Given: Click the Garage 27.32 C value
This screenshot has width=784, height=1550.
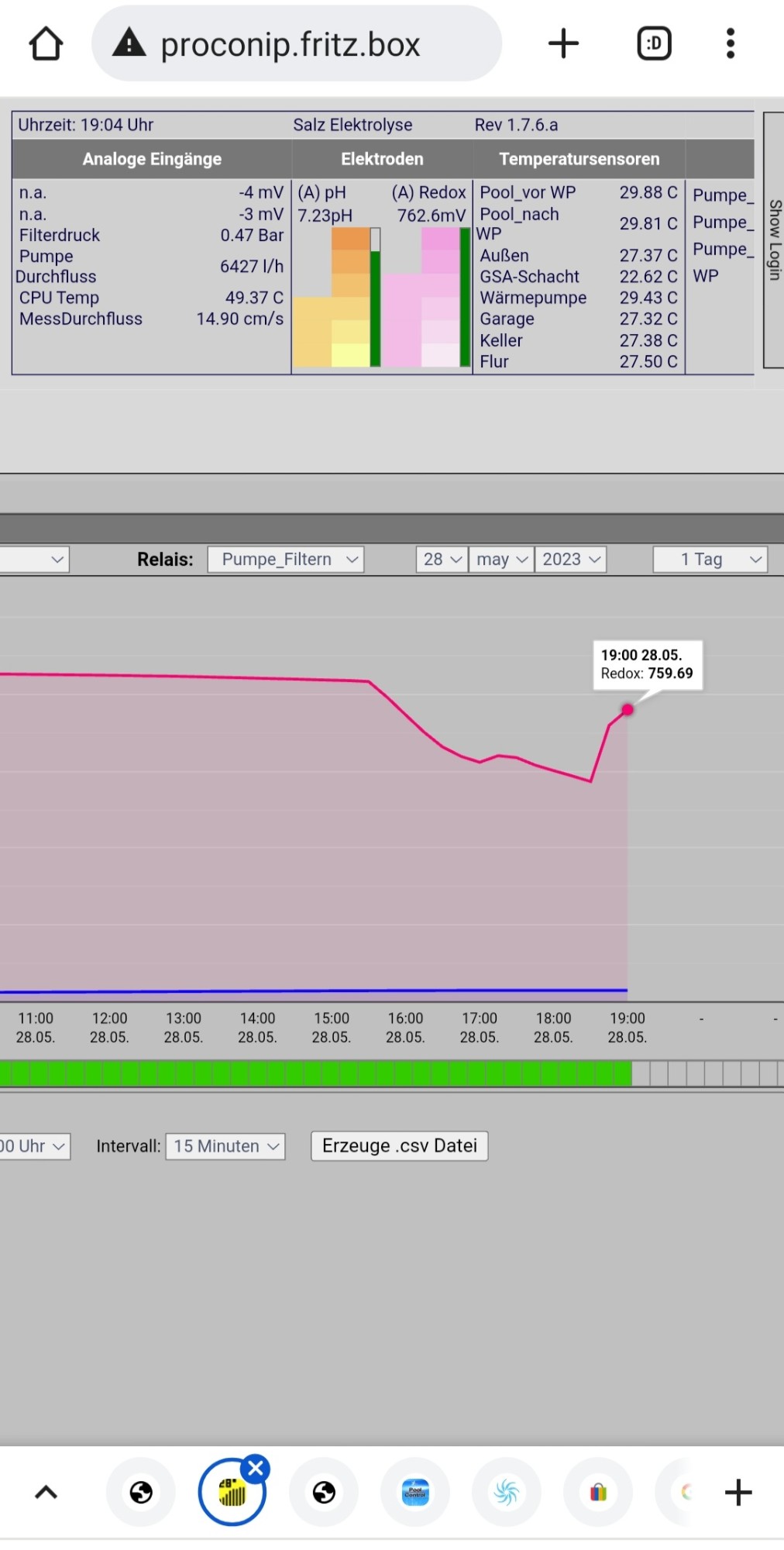Looking at the screenshot, I should tap(648, 319).
